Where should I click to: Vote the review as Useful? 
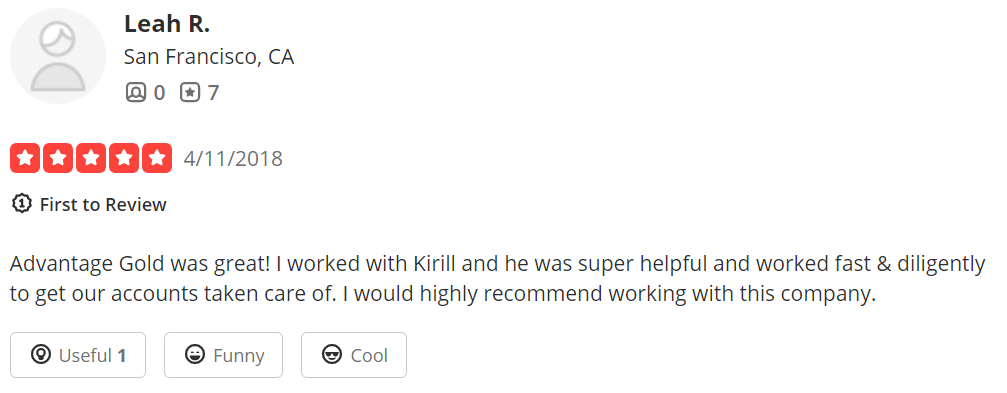click(78, 355)
